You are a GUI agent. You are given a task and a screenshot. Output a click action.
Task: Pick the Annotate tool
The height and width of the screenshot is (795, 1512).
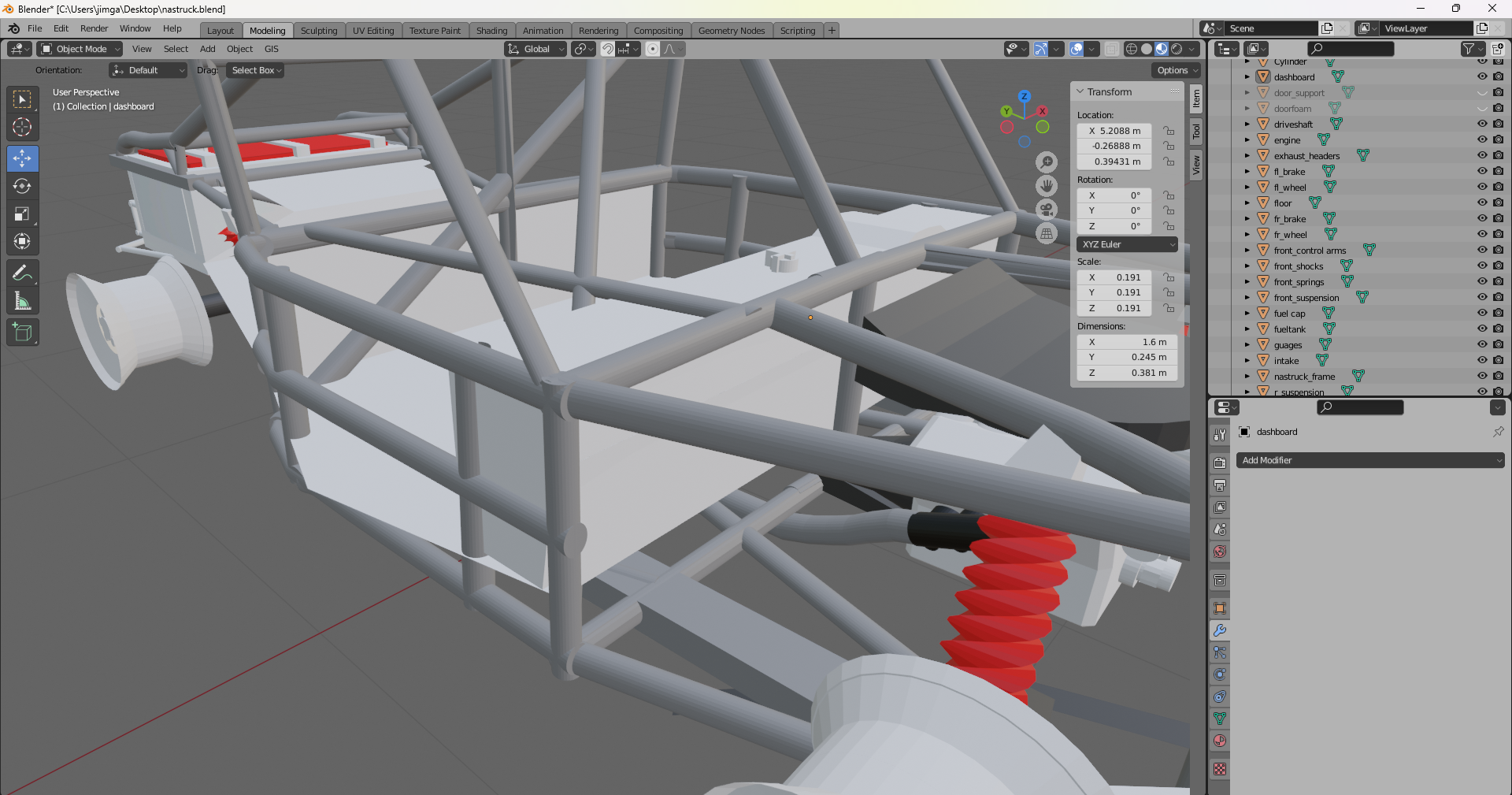[22, 273]
